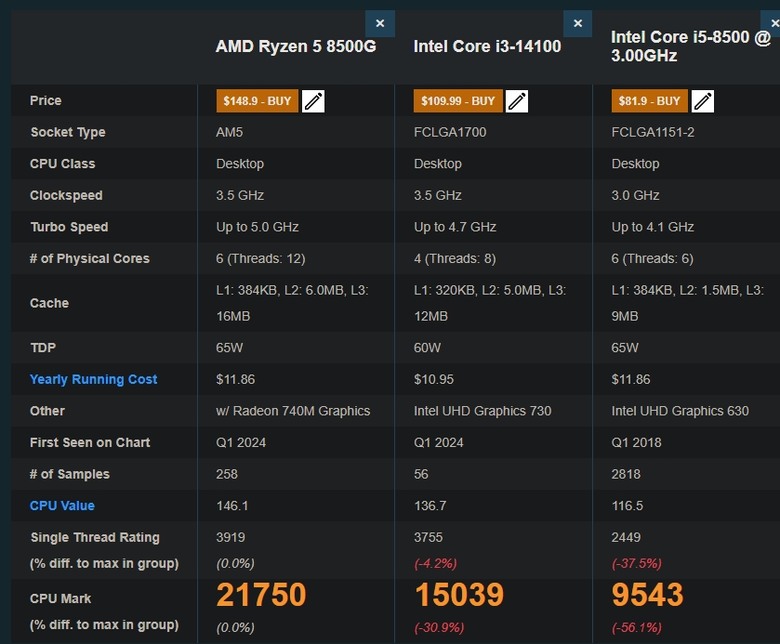Image resolution: width=780 pixels, height=644 pixels.
Task: Click the CPU Mark score 15039
Action: click(x=459, y=595)
